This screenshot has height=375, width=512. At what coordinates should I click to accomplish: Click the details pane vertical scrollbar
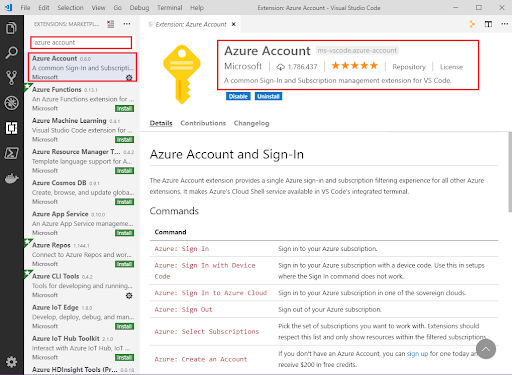pos(509,172)
